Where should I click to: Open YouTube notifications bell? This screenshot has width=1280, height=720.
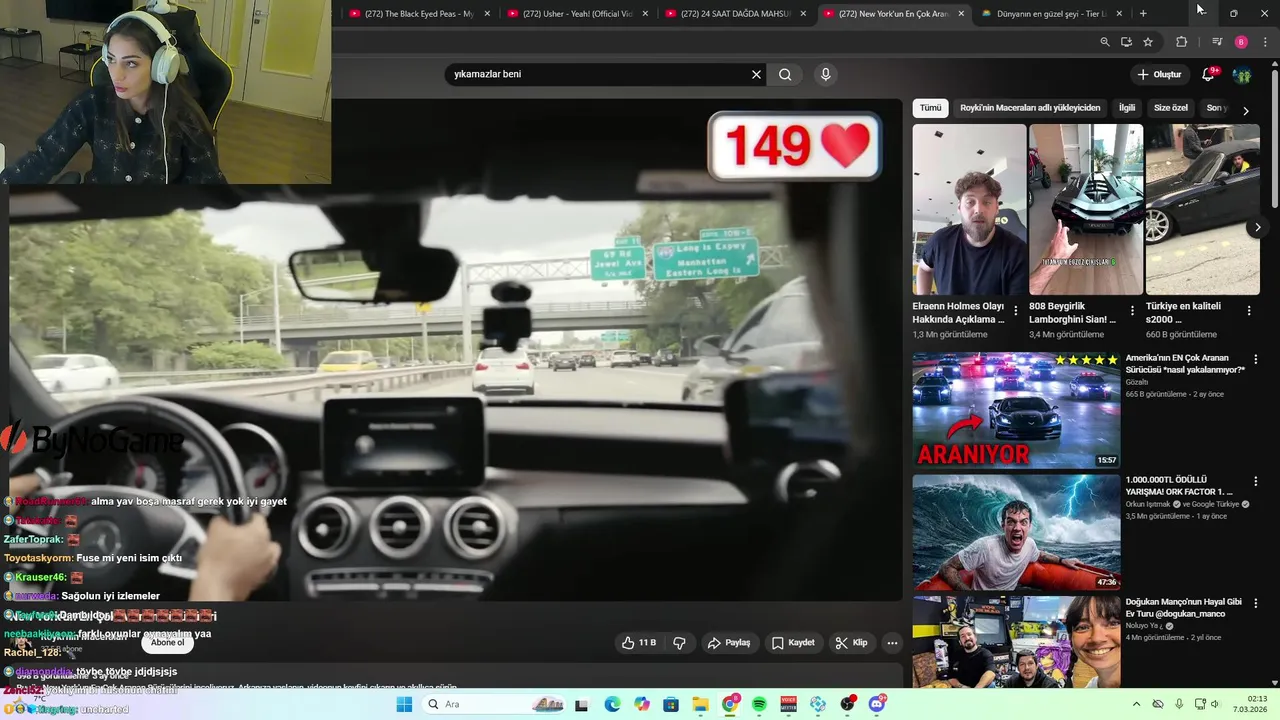[x=1209, y=74]
